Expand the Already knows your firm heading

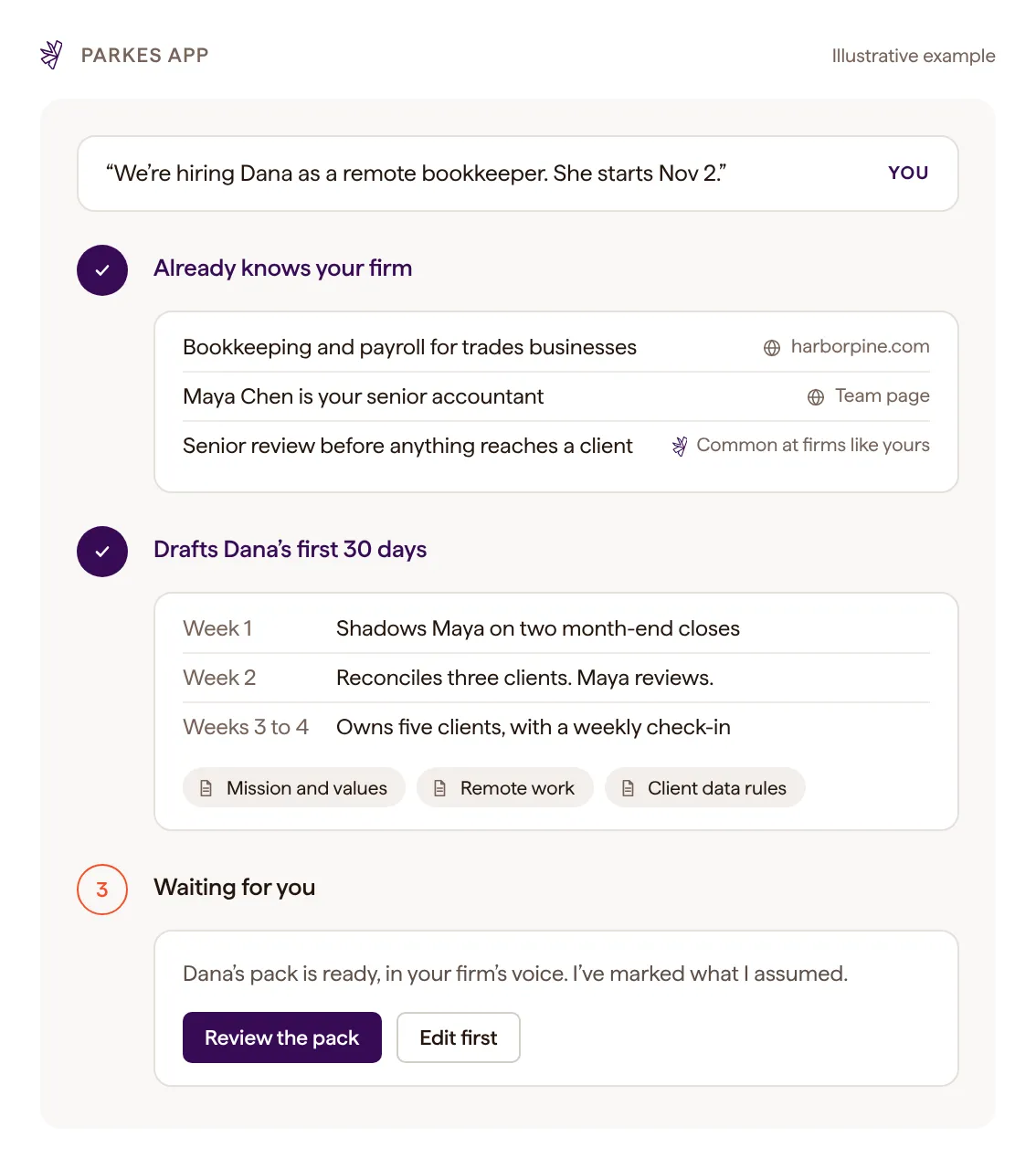[x=283, y=268]
